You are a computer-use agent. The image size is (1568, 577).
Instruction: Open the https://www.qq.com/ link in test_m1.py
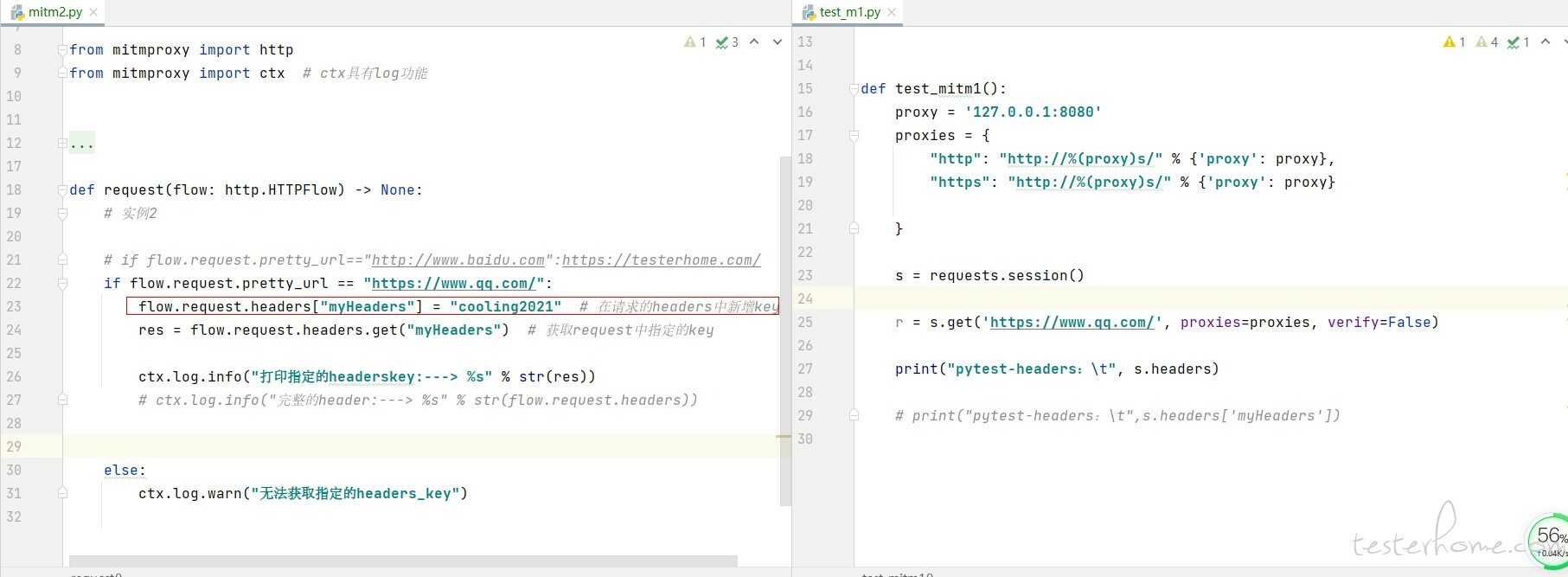click(1072, 322)
